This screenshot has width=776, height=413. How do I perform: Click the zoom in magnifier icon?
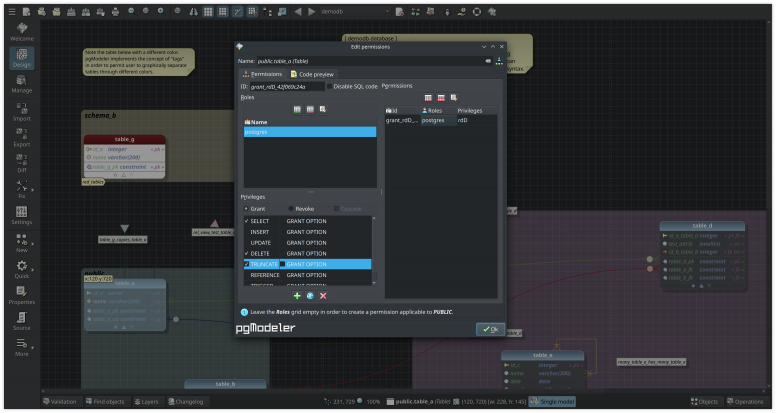(161, 11)
